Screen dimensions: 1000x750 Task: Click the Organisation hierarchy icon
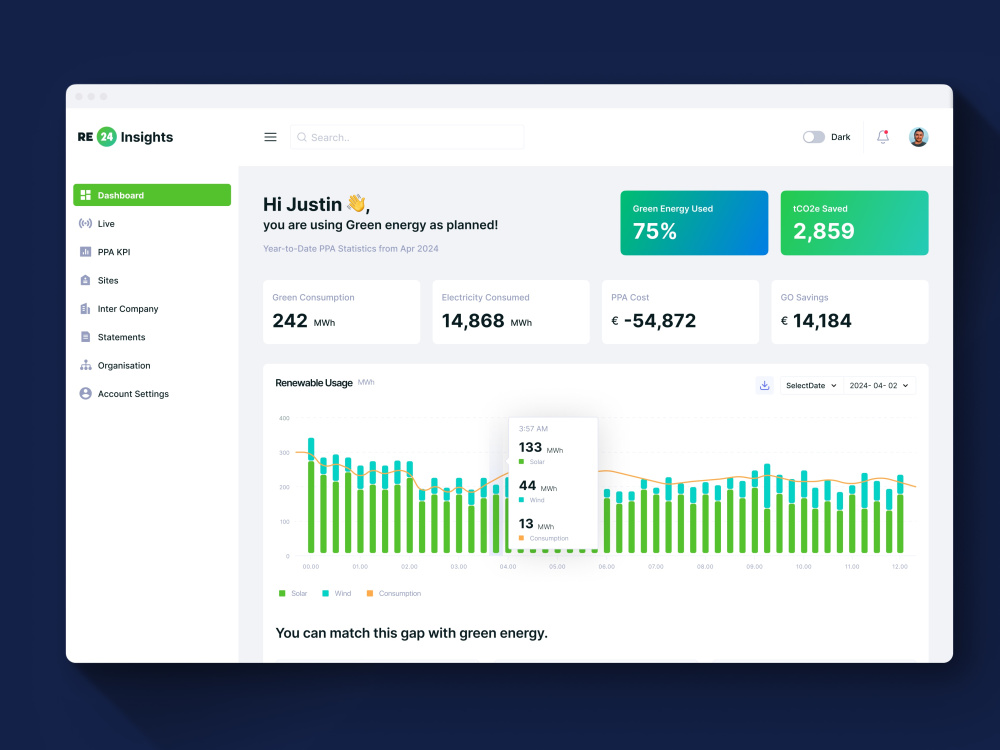(85, 365)
